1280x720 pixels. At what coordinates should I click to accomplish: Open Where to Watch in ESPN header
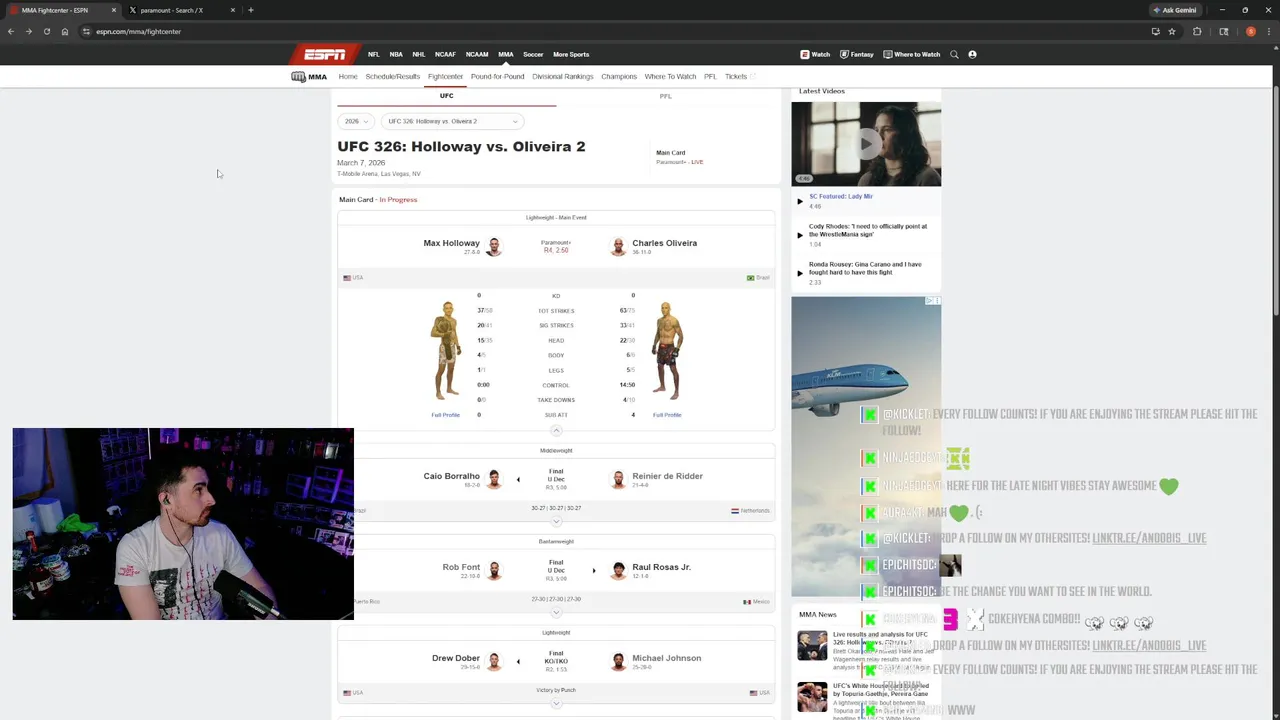point(912,54)
